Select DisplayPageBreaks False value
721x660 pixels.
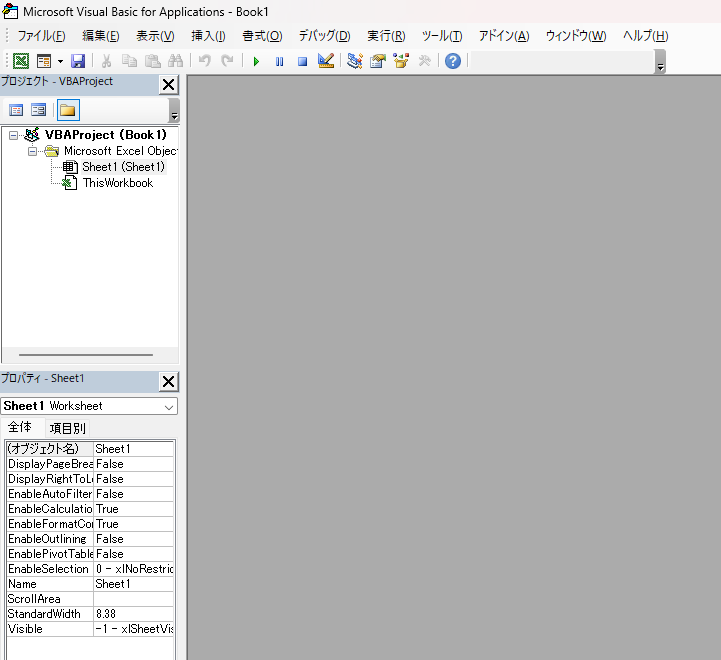pyautogui.click(x=133, y=464)
